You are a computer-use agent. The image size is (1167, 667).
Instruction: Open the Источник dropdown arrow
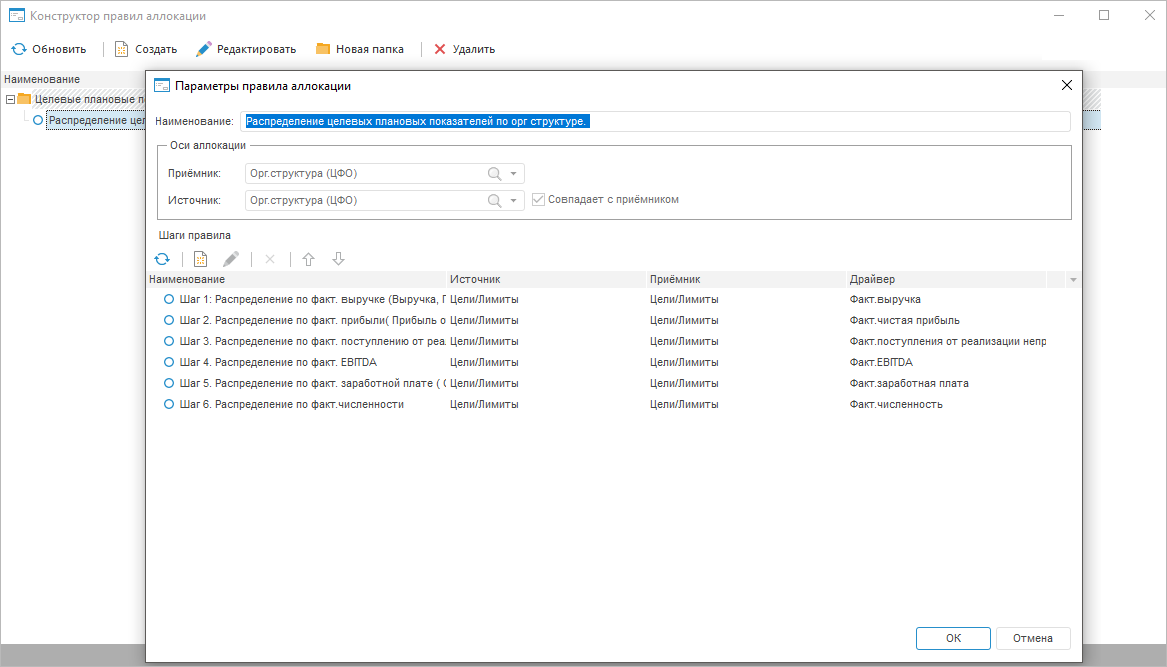[514, 200]
